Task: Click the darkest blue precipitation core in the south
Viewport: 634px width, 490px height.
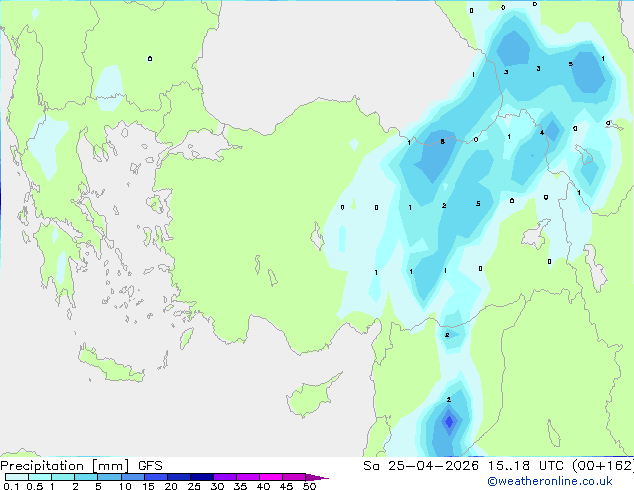Action: (449, 422)
